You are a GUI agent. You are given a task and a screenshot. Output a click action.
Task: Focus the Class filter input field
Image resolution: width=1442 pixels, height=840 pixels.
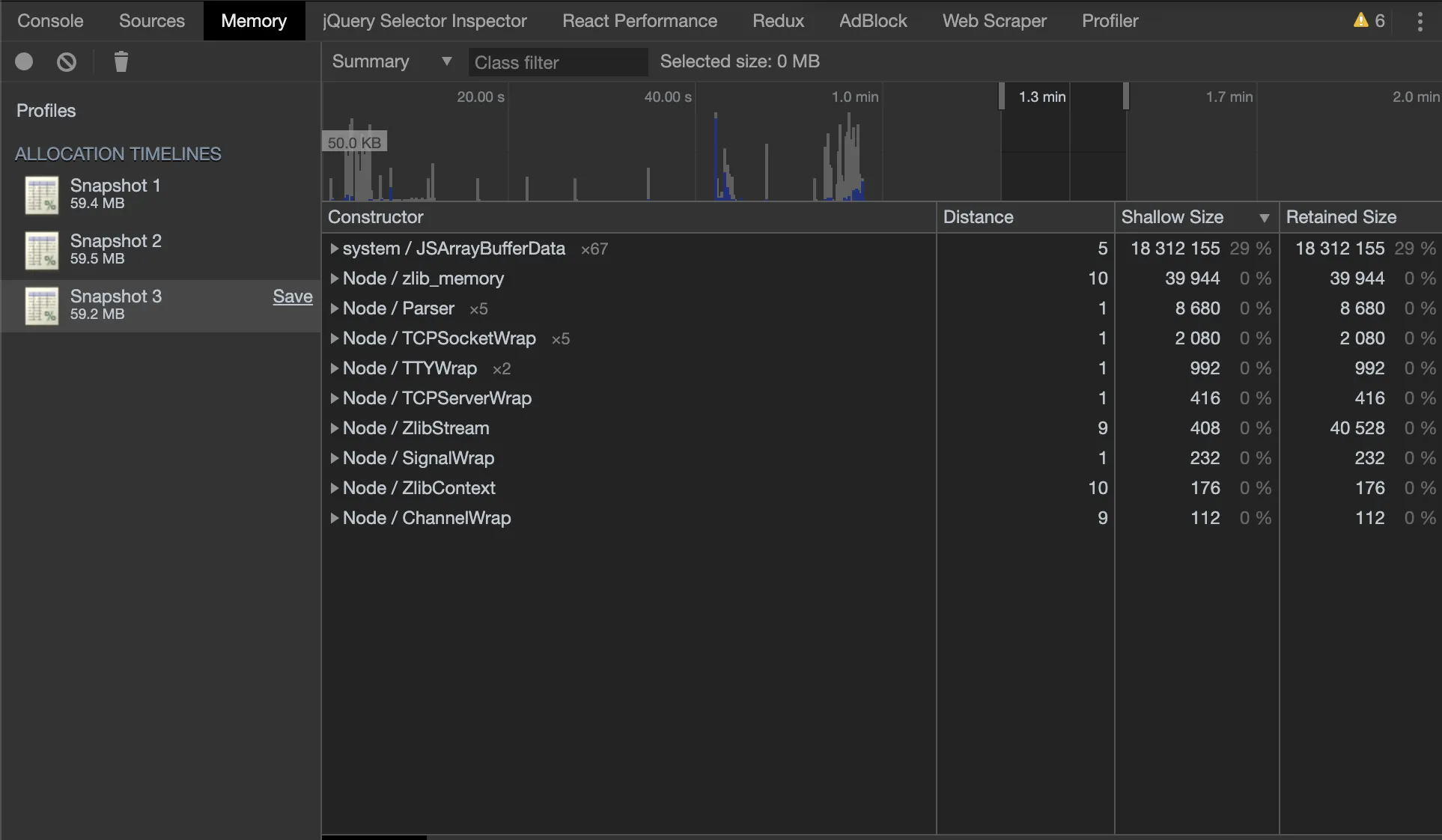point(557,62)
